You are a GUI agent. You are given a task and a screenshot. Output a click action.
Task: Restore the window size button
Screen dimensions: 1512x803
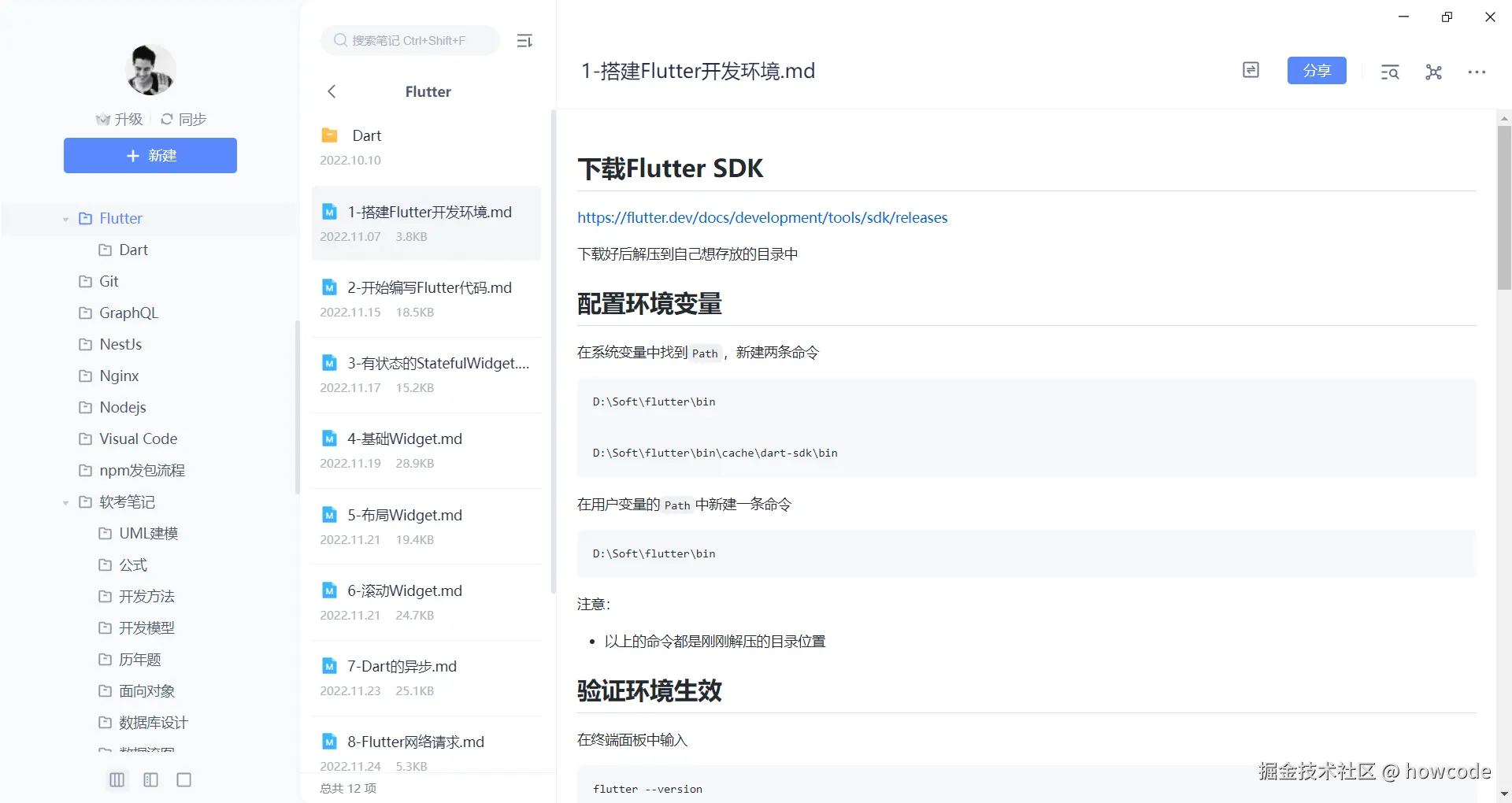1447,17
